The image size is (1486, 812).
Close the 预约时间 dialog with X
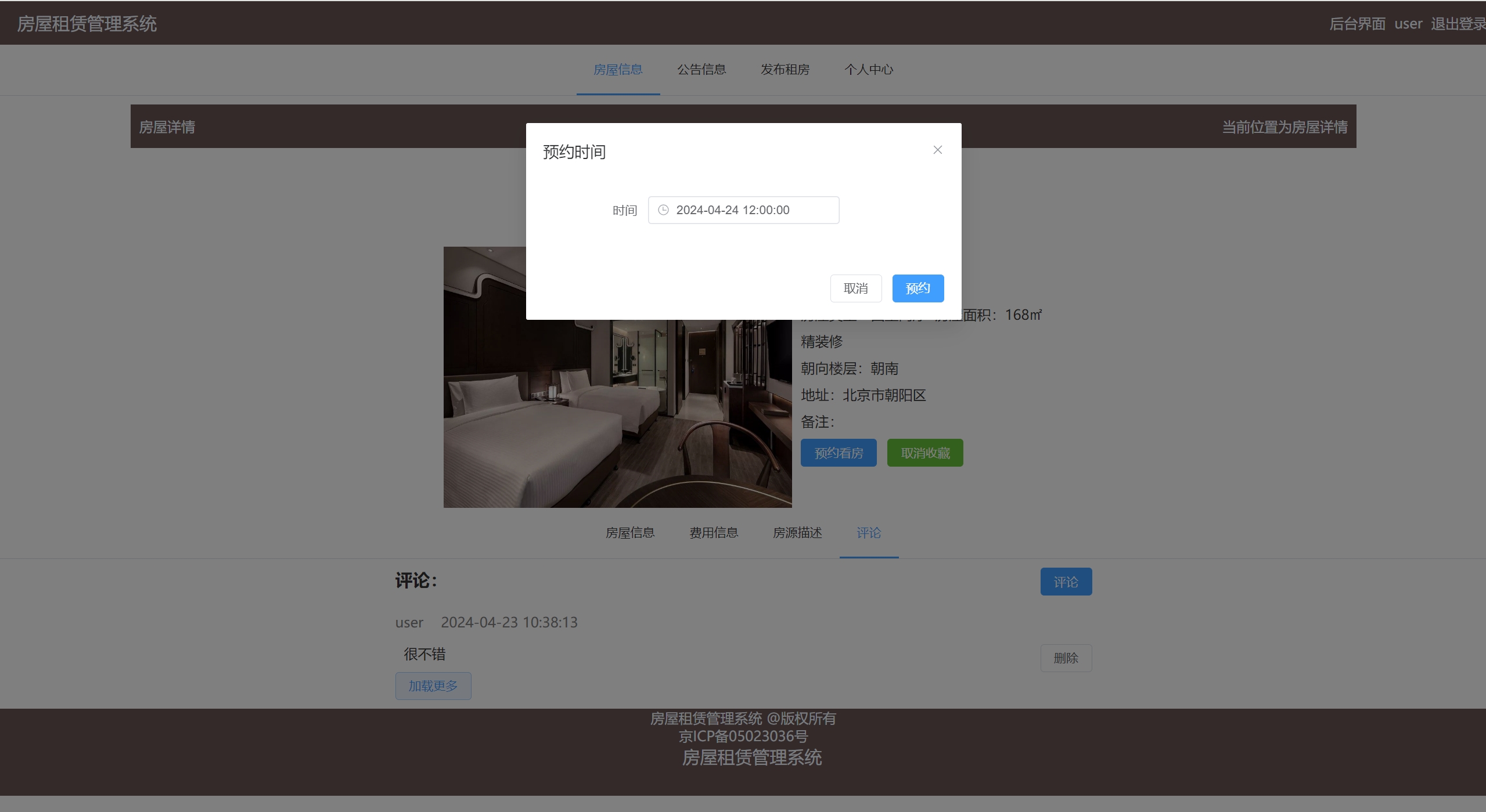(x=937, y=150)
